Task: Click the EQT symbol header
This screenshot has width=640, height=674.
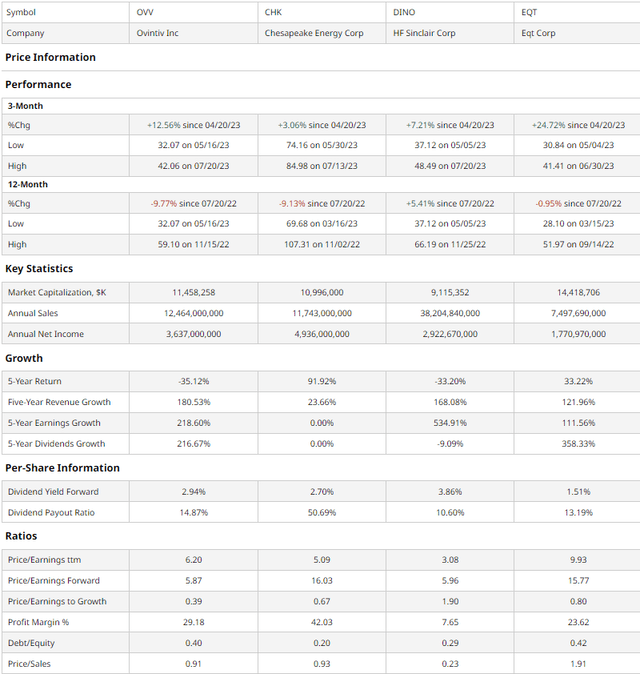Action: pyautogui.click(x=529, y=12)
